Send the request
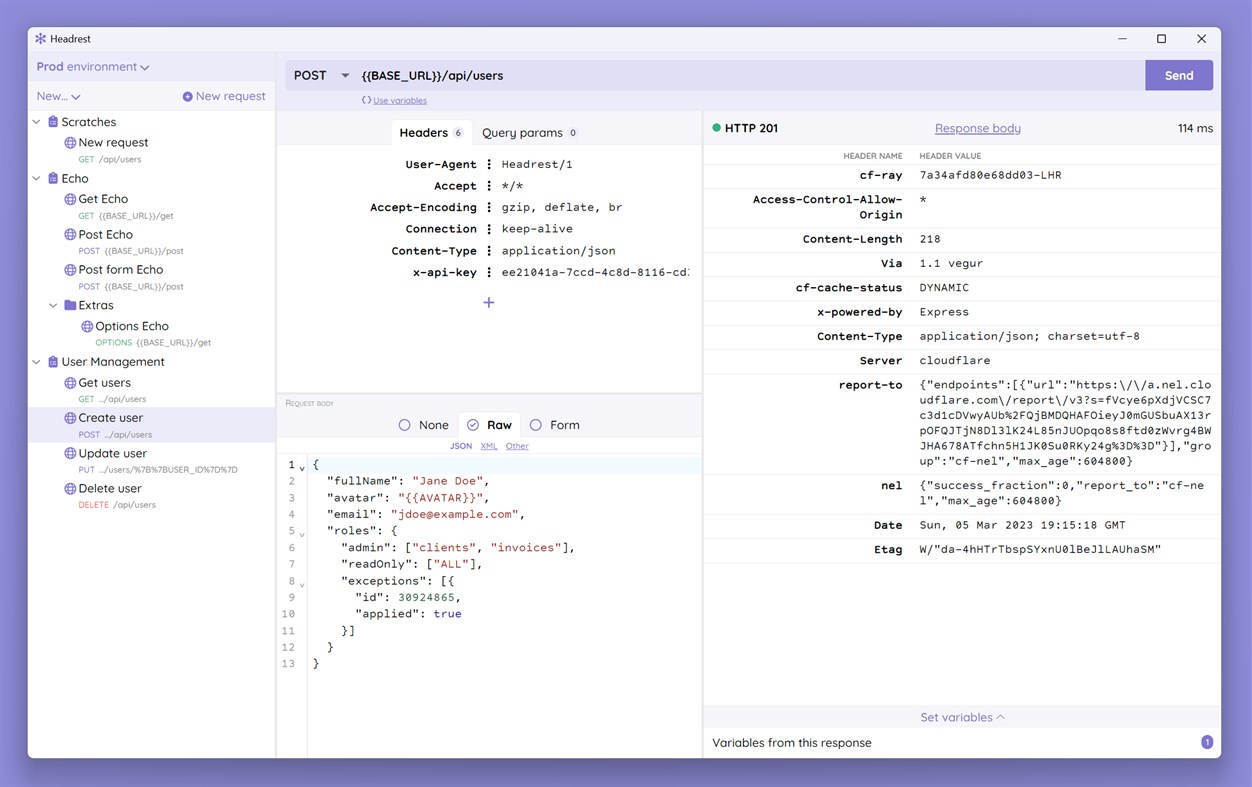 1179,76
